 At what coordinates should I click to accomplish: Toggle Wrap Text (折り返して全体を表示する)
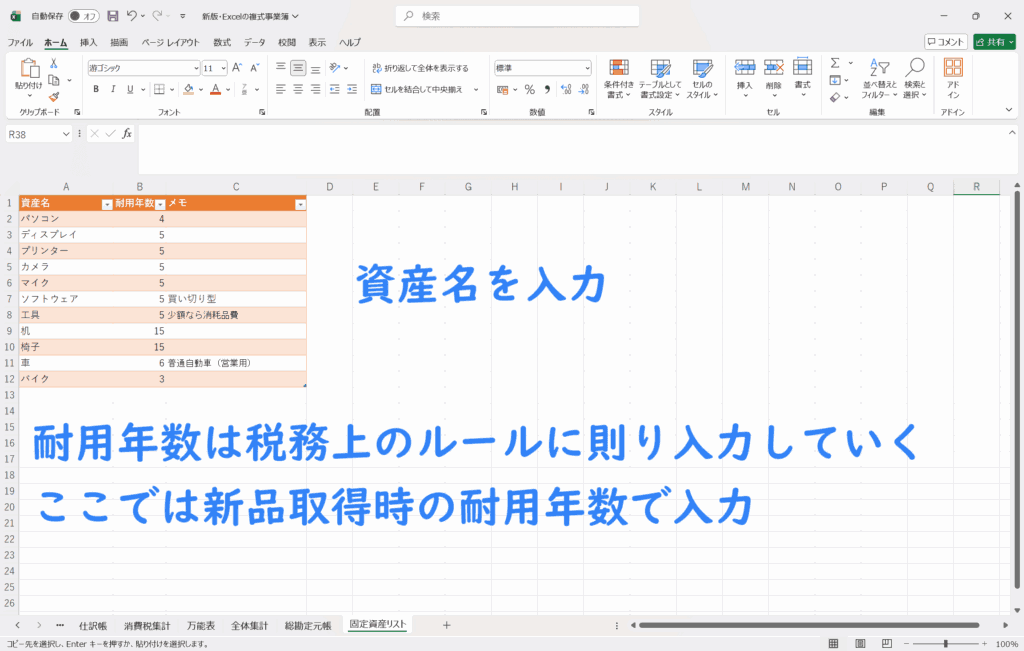pos(419,68)
